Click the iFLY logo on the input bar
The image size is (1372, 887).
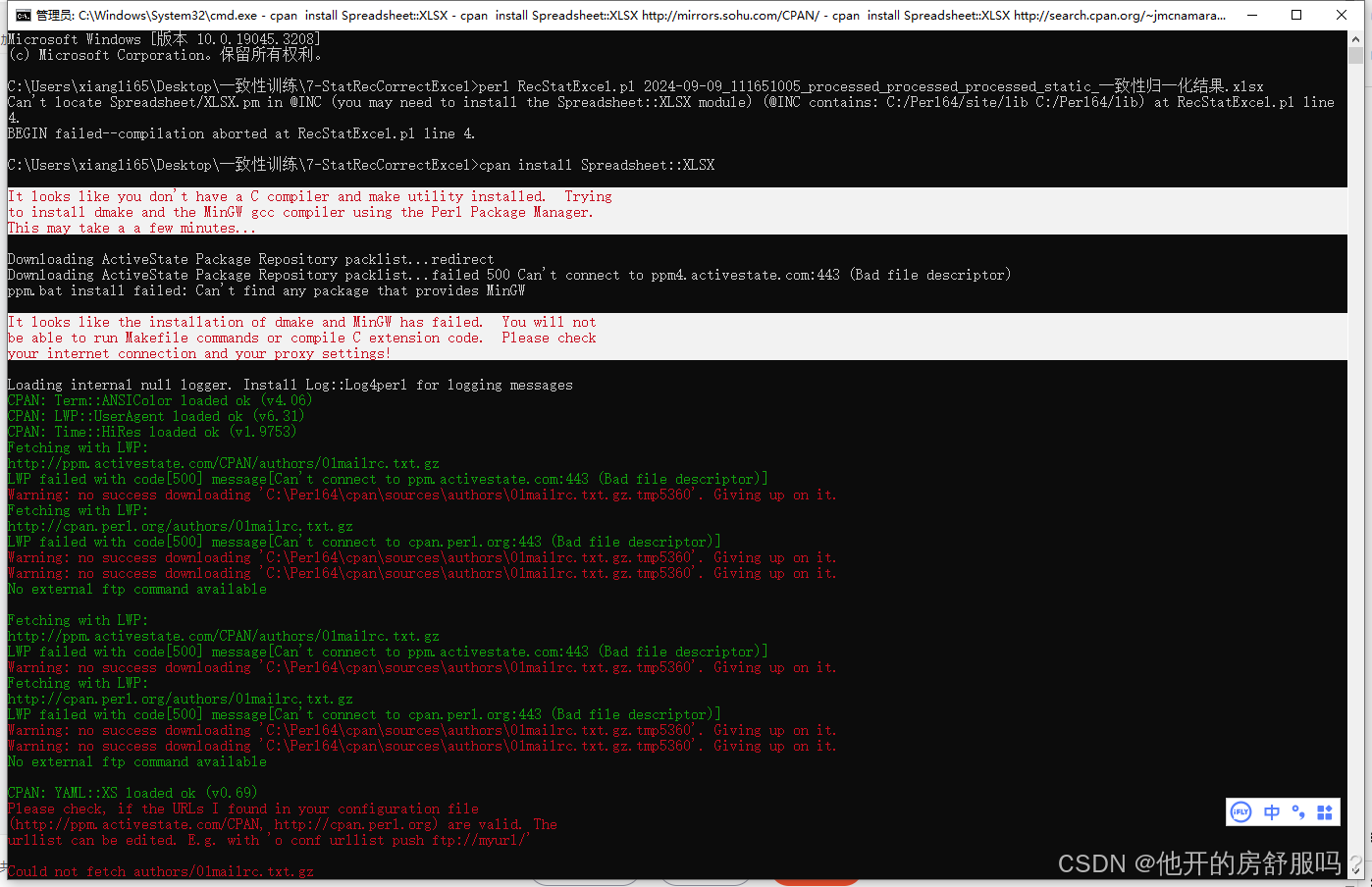point(1240,811)
